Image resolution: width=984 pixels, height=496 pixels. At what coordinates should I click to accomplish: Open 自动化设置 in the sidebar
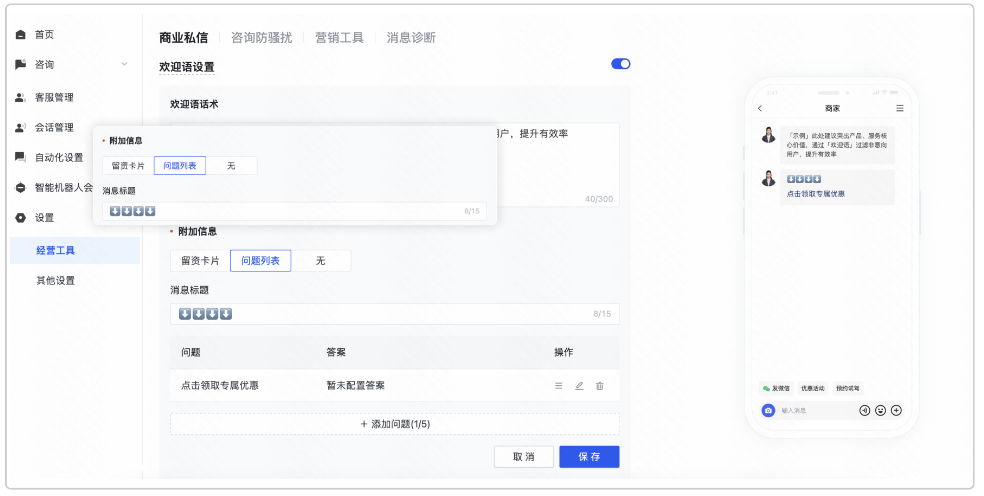click(x=59, y=158)
